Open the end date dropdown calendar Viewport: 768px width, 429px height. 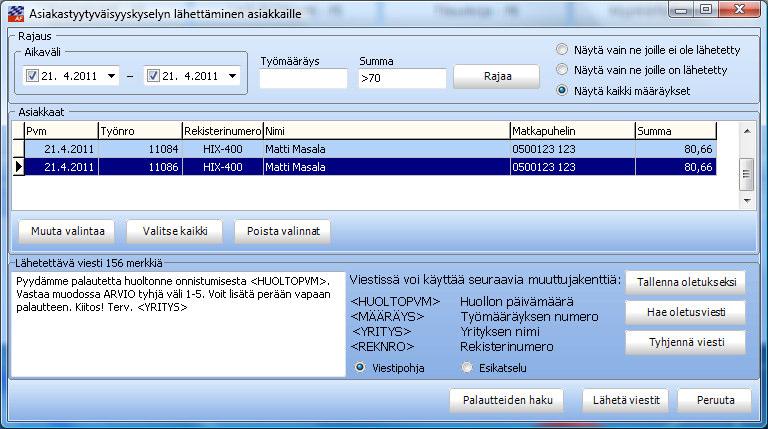click(x=233, y=76)
